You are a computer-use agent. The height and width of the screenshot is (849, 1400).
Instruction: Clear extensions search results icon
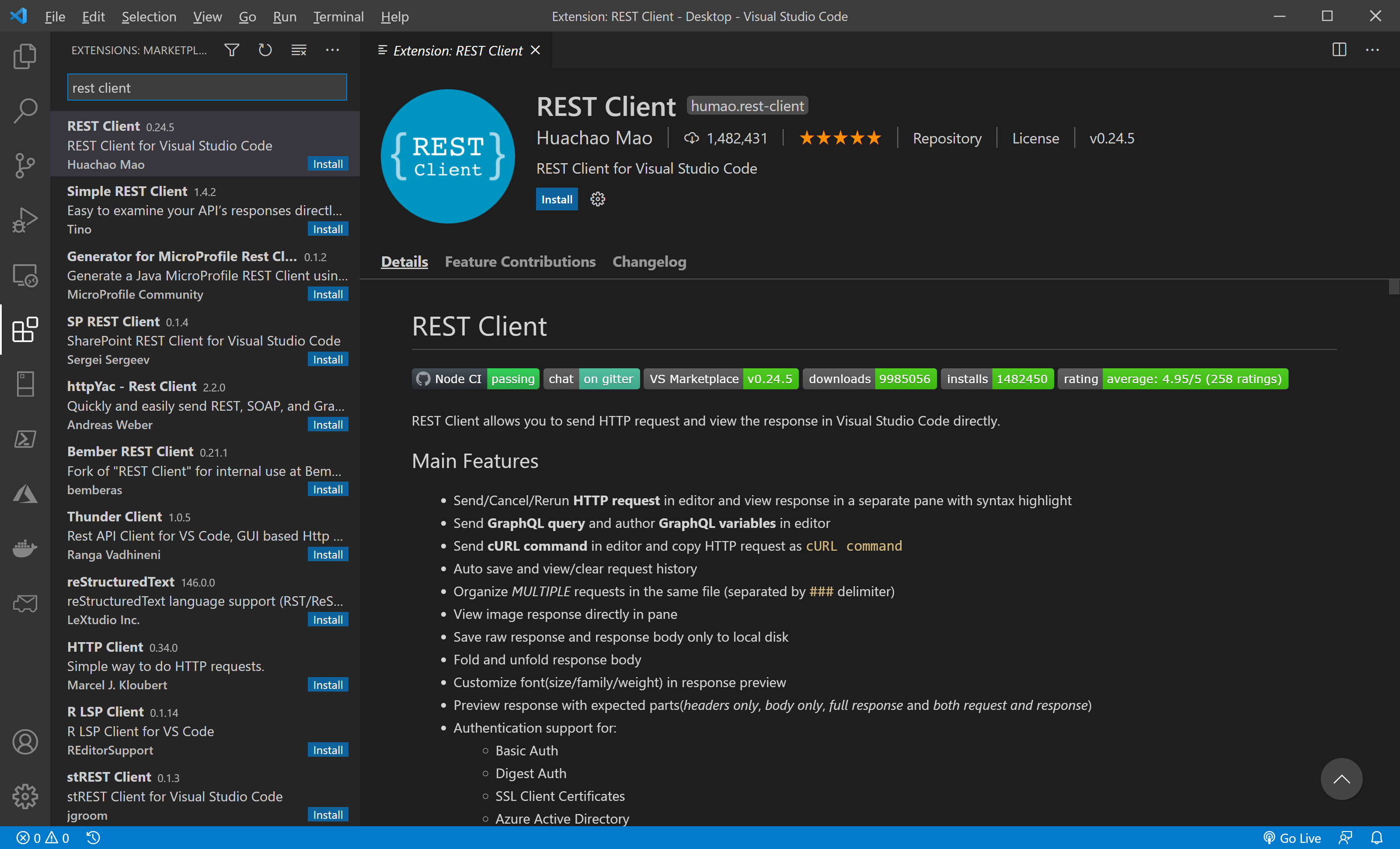coord(298,50)
